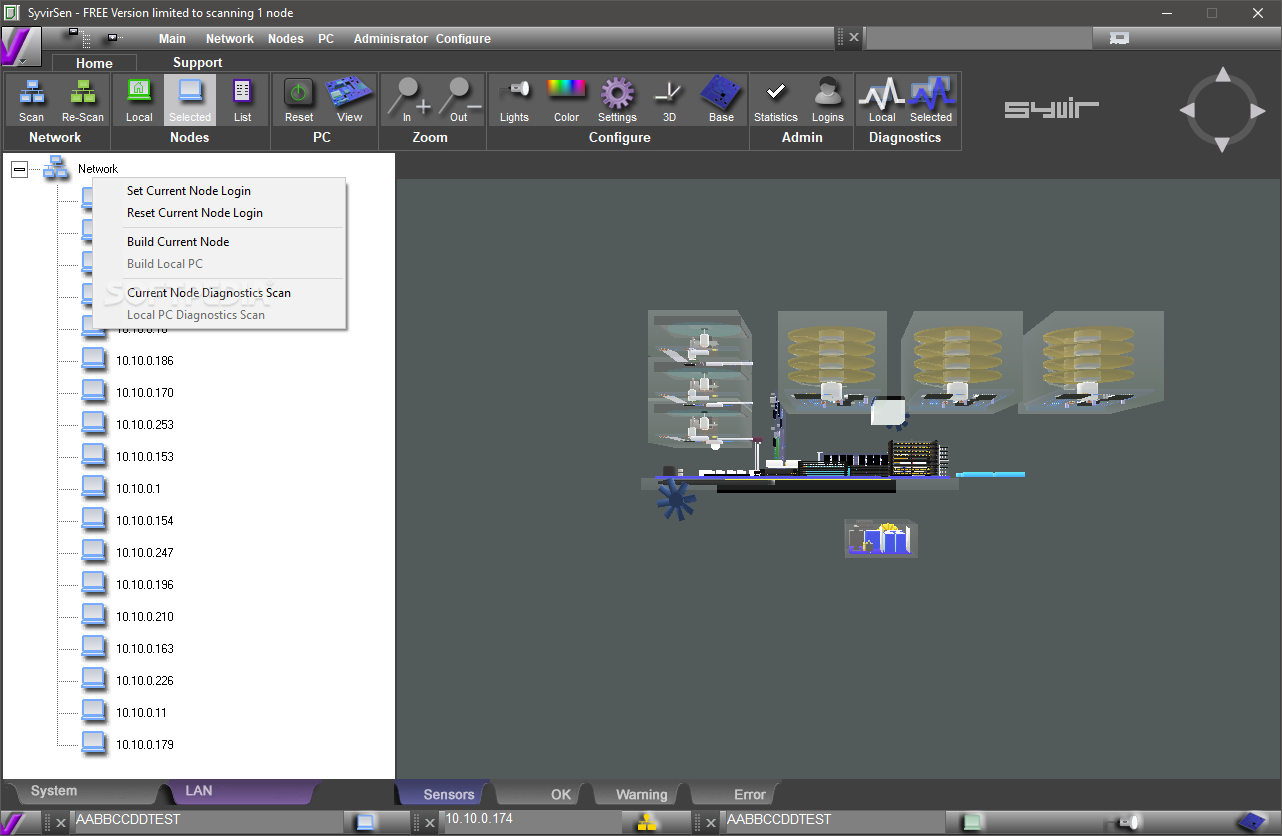Viewport: 1282px width, 836px height.
Task: Select node 10.10.0.210 in tree
Action: tap(145, 617)
